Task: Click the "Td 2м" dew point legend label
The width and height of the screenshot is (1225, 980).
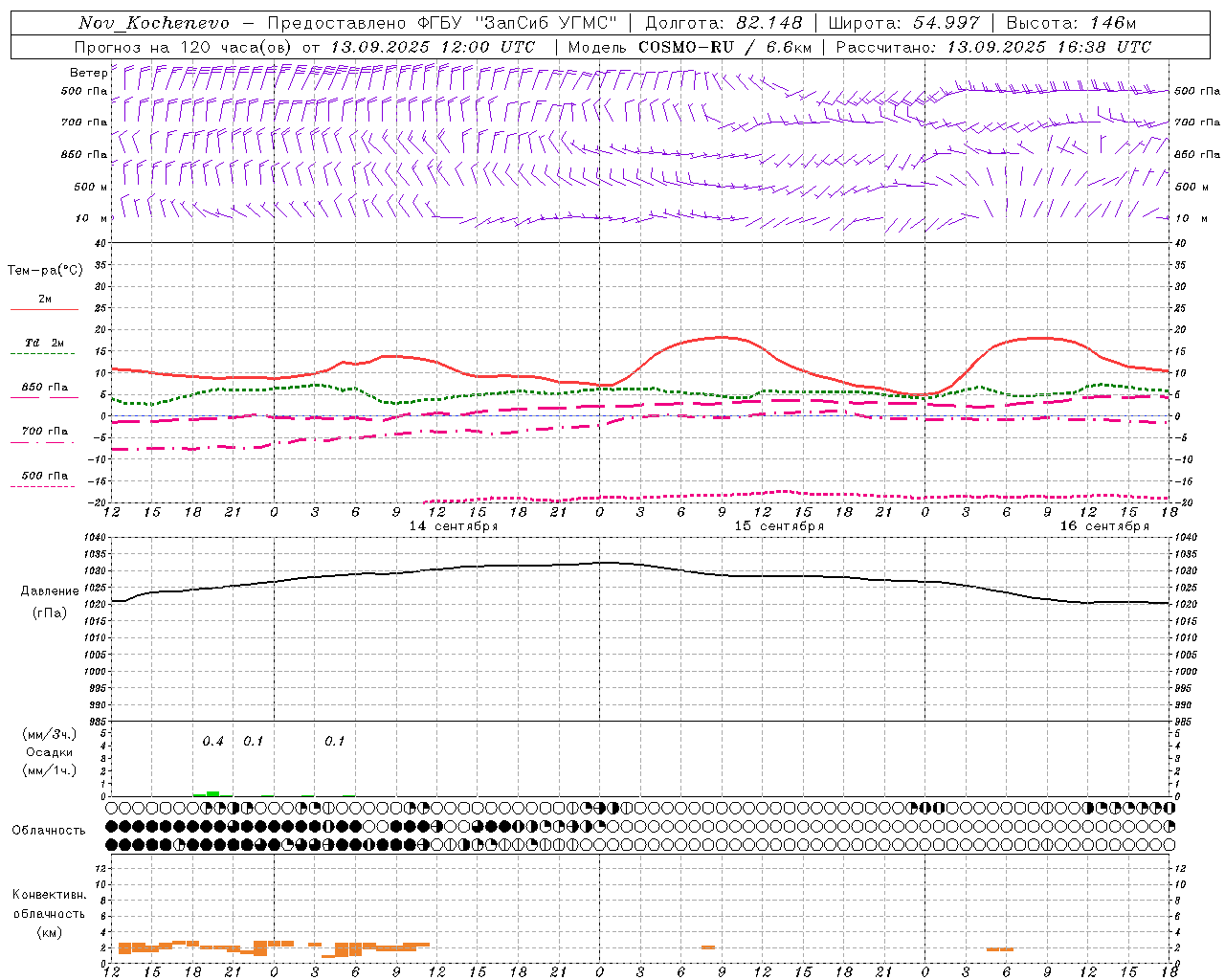Action: click(44, 343)
